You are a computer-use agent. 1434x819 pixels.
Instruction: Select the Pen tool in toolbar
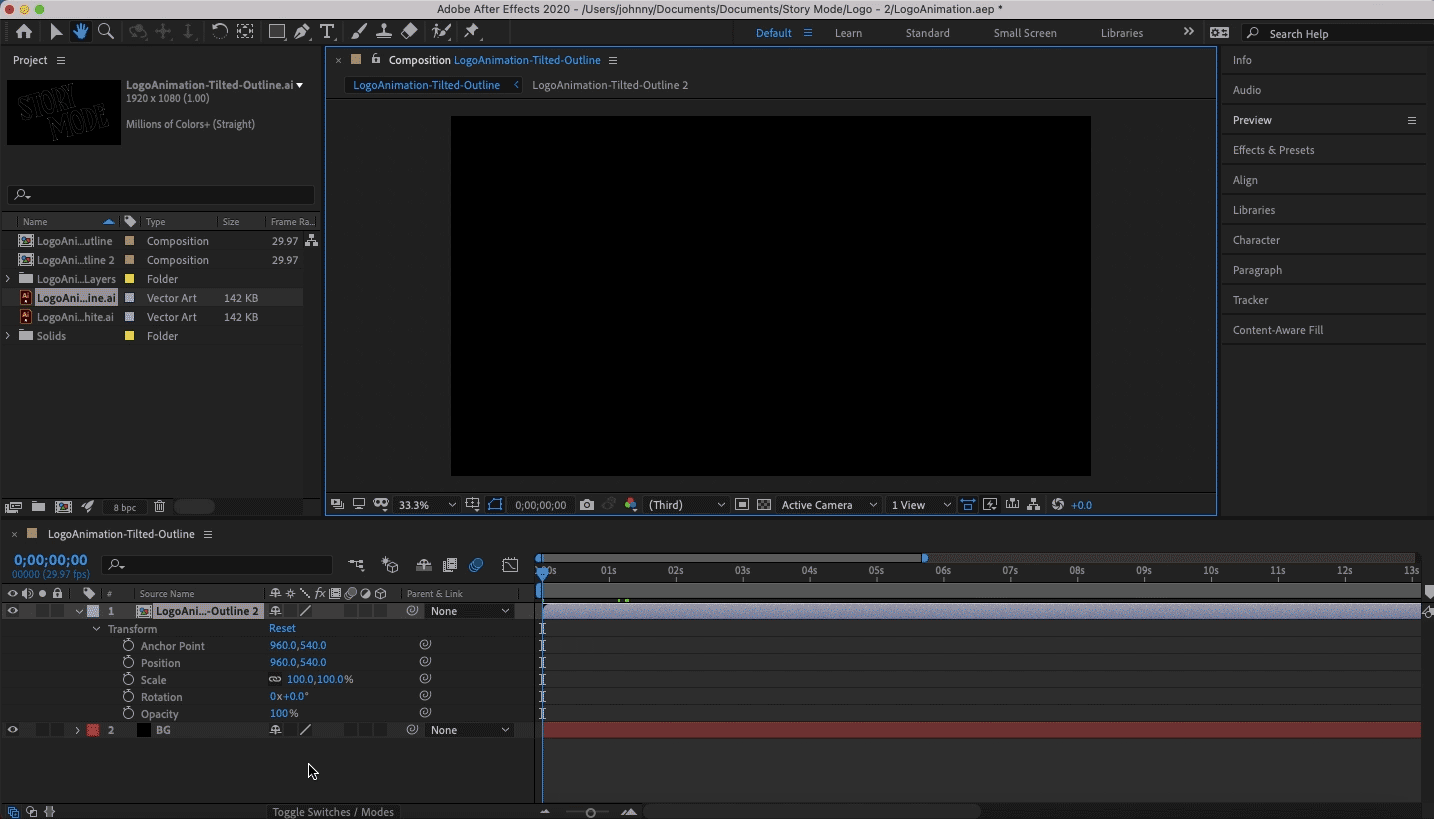pos(302,32)
